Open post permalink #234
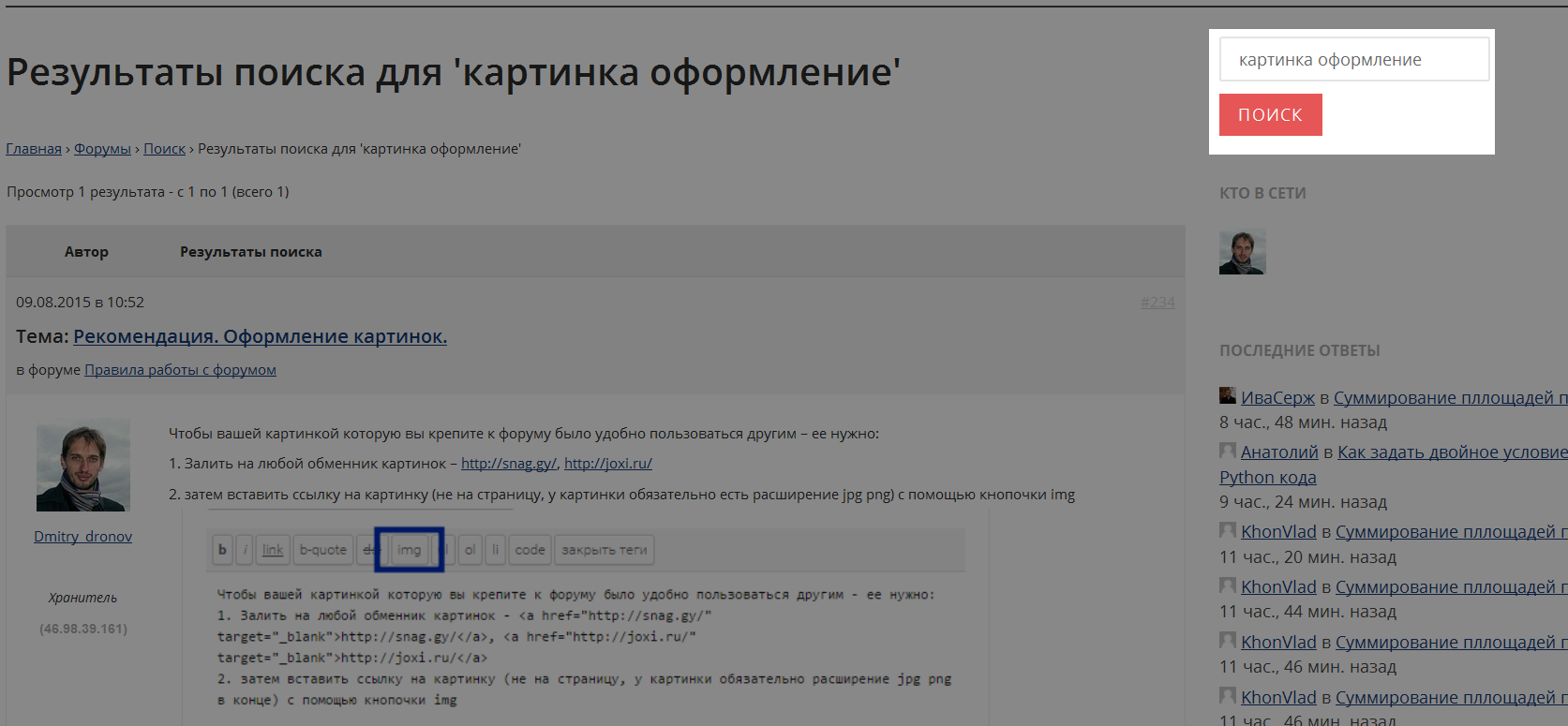This screenshot has width=1568, height=726. (x=1157, y=303)
